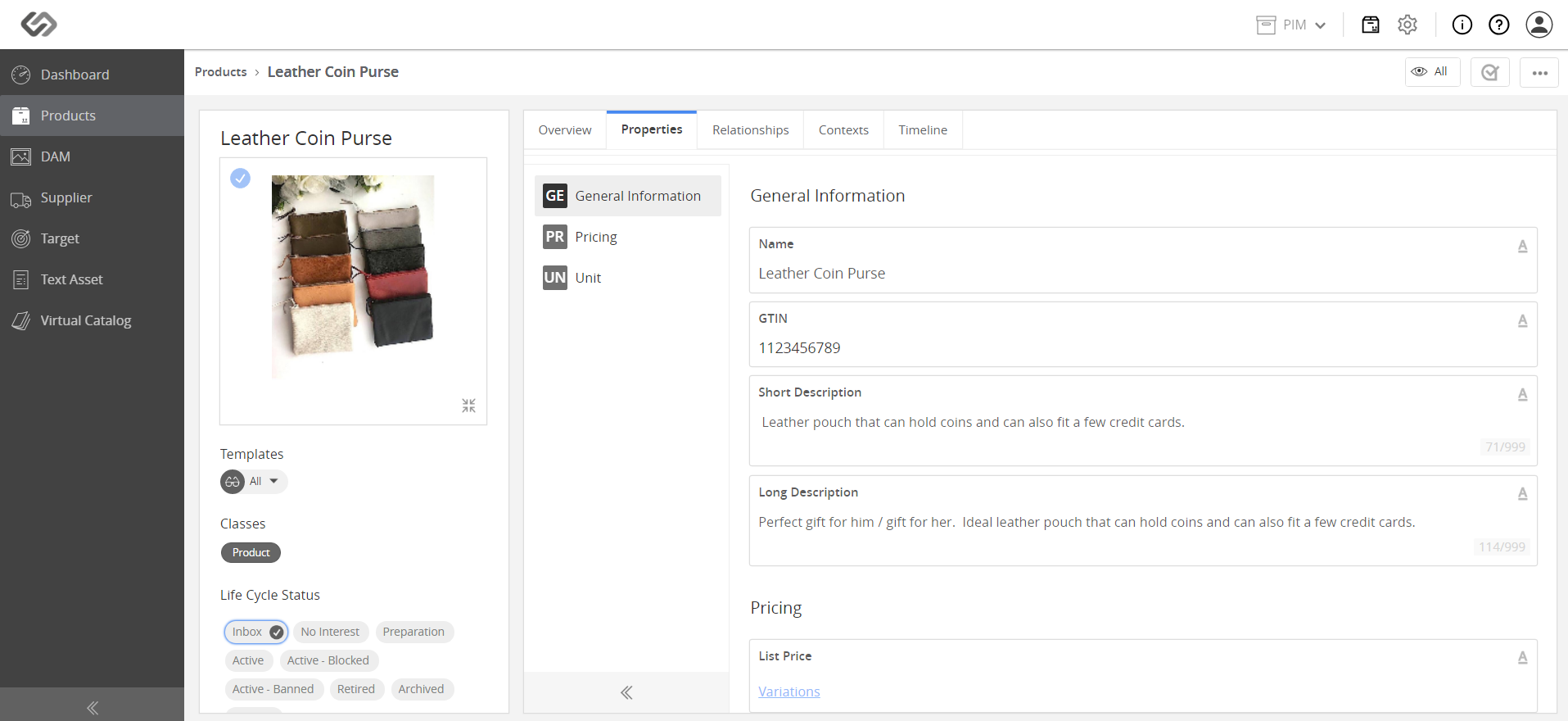This screenshot has height=721, width=1568.
Task: Click List Price language icon
Action: [1522, 657]
